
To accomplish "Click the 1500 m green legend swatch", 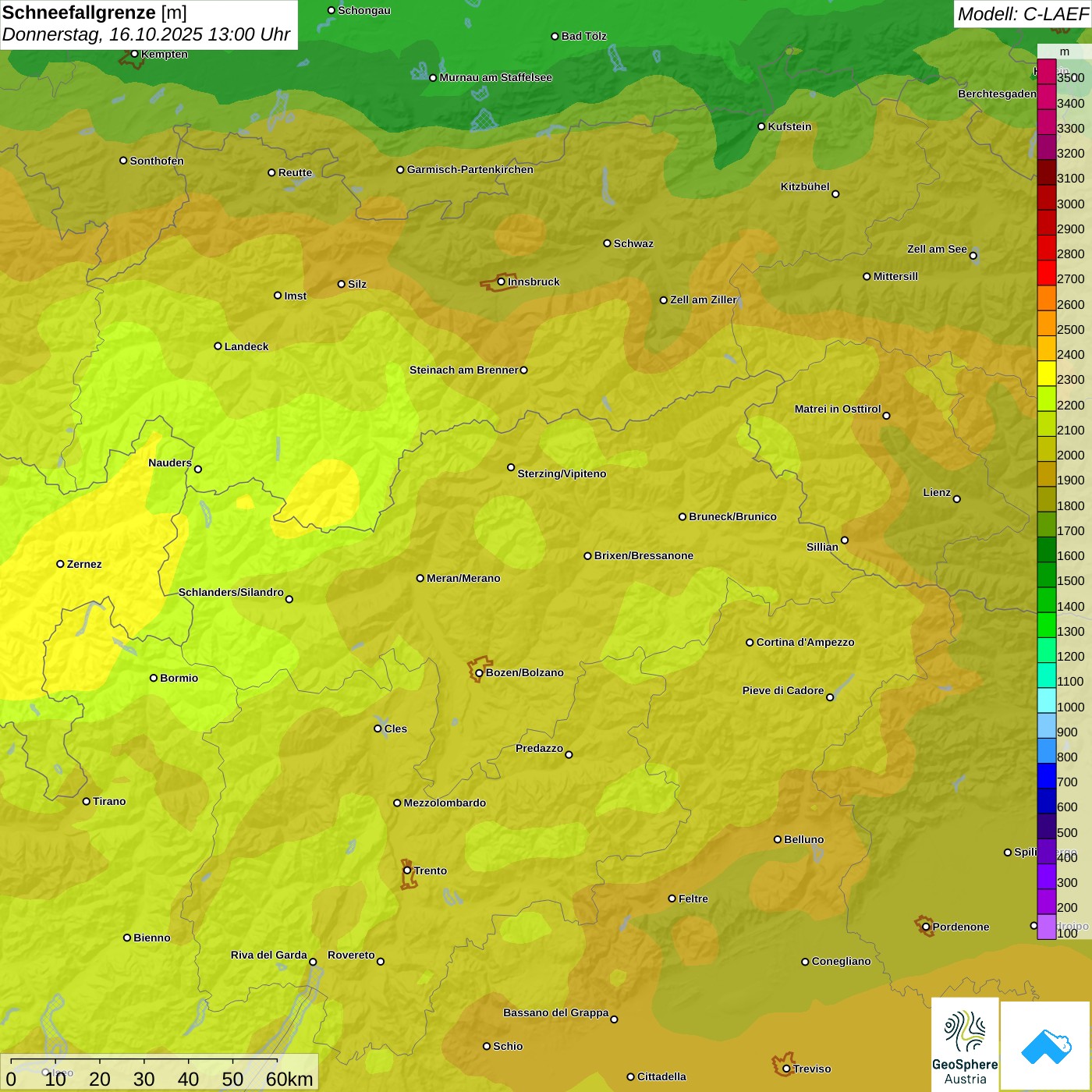I will pos(1047,575).
